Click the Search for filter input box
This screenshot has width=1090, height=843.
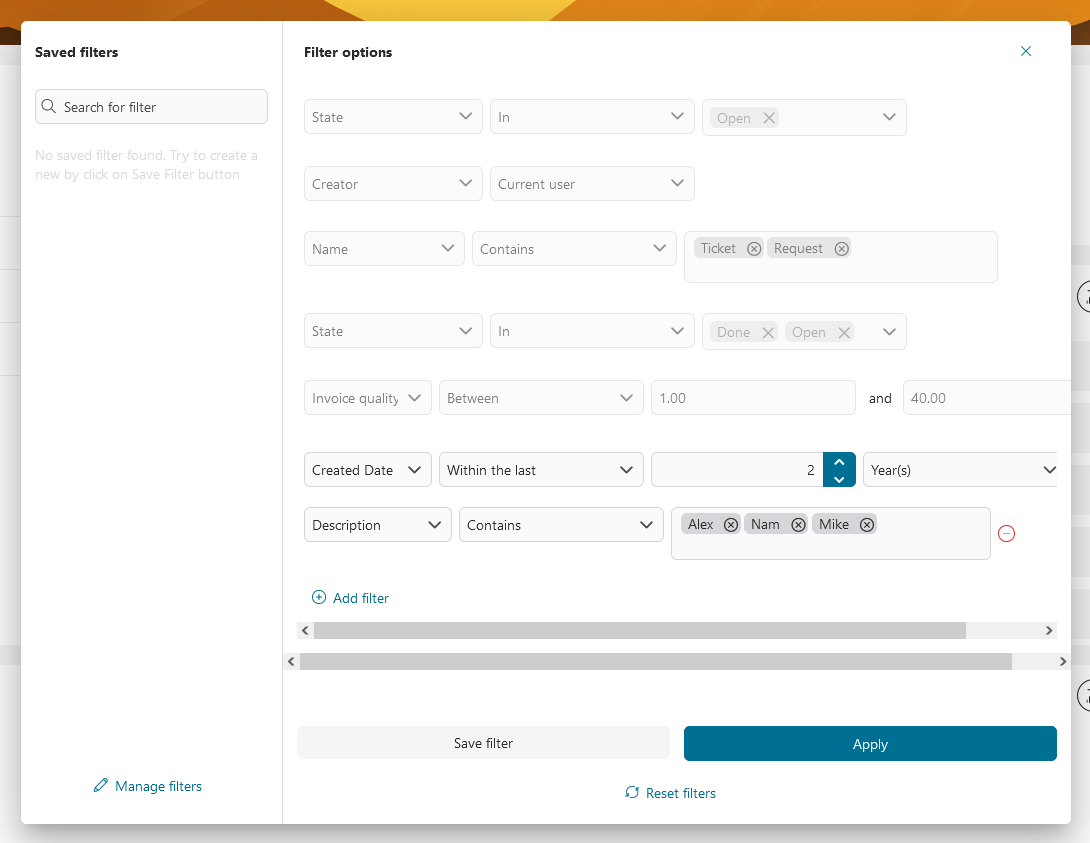tap(151, 106)
